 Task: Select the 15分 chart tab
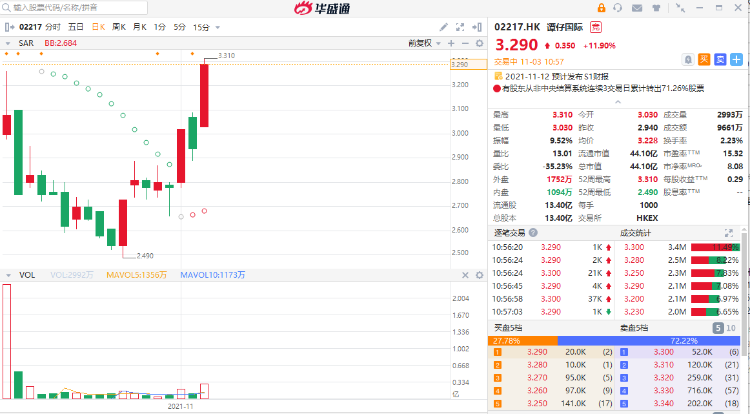201,27
